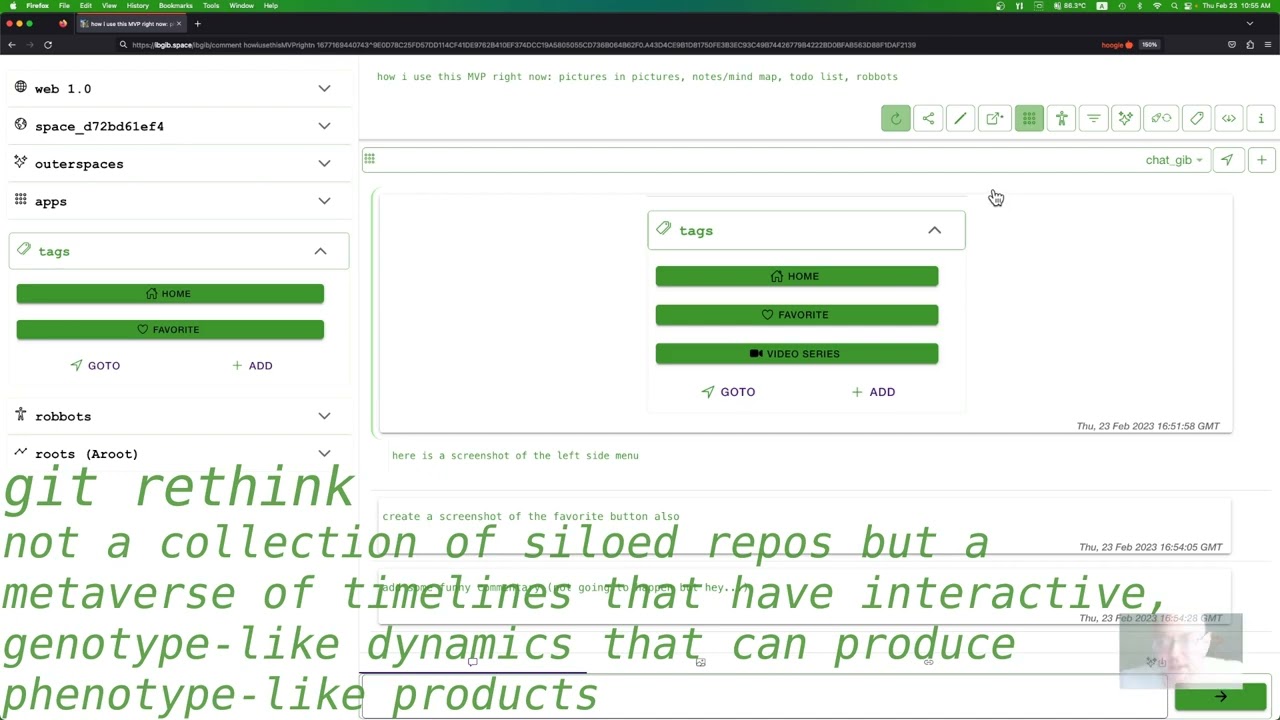Click the robbot figure icon in the toolbar

point(1061,119)
